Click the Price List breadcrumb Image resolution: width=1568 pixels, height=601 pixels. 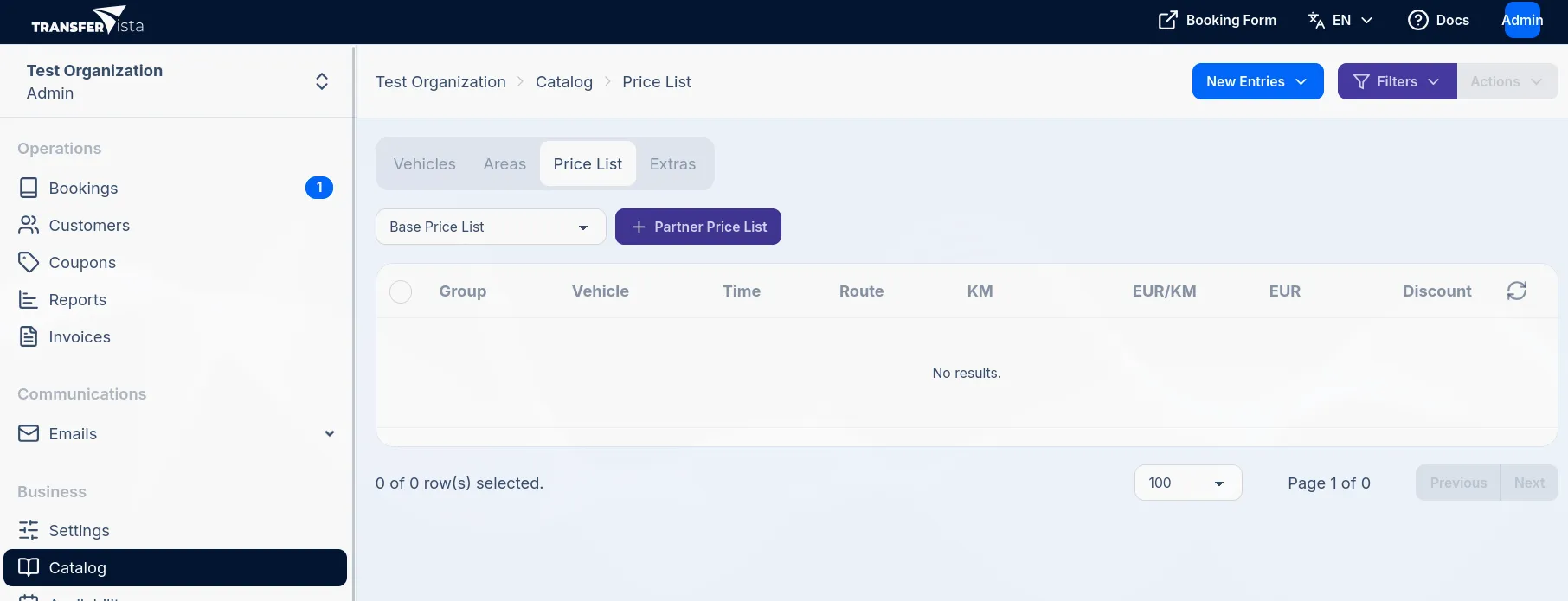[x=657, y=81]
